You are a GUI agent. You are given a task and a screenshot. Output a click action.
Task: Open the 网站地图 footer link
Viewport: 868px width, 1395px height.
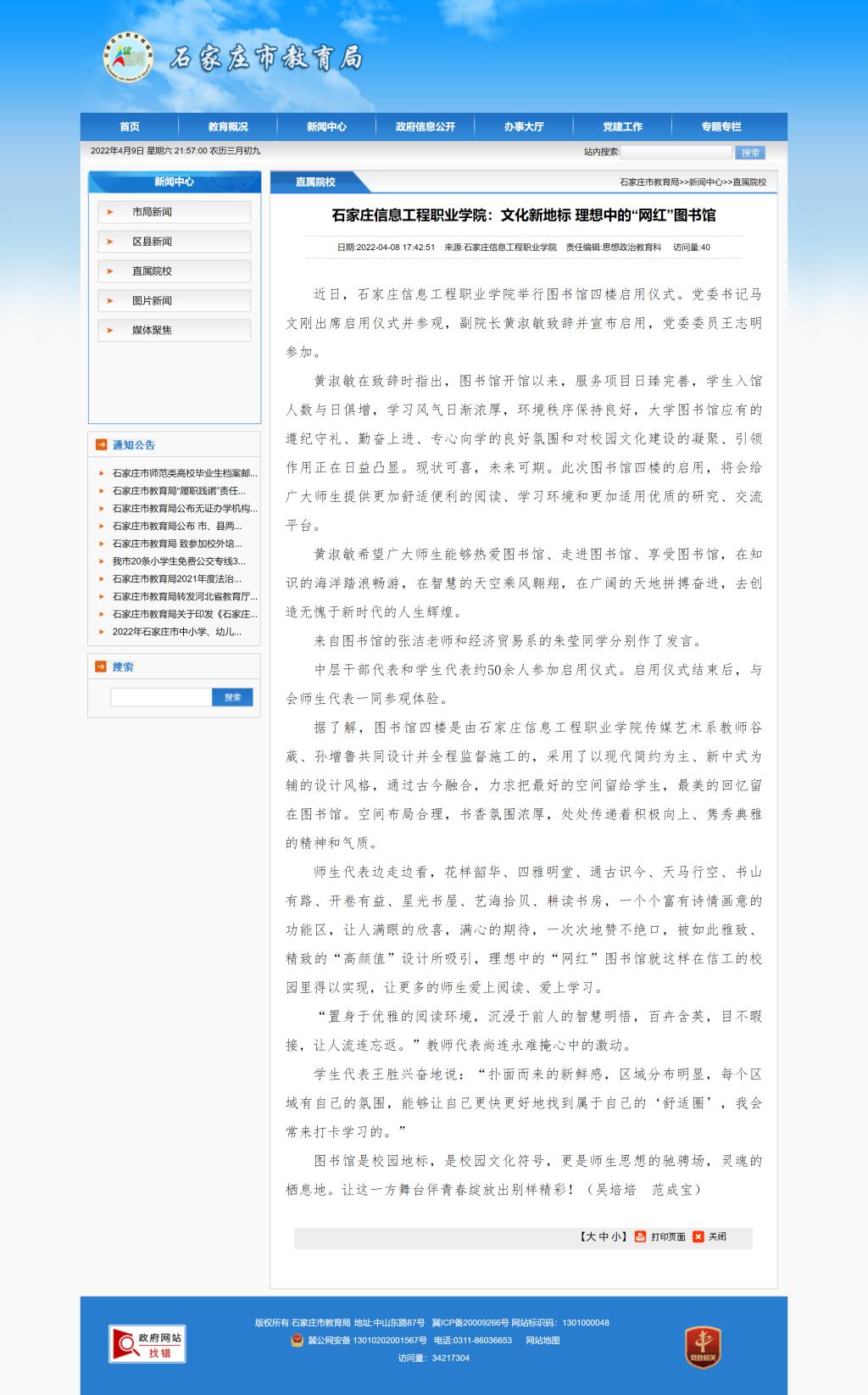(542, 1340)
